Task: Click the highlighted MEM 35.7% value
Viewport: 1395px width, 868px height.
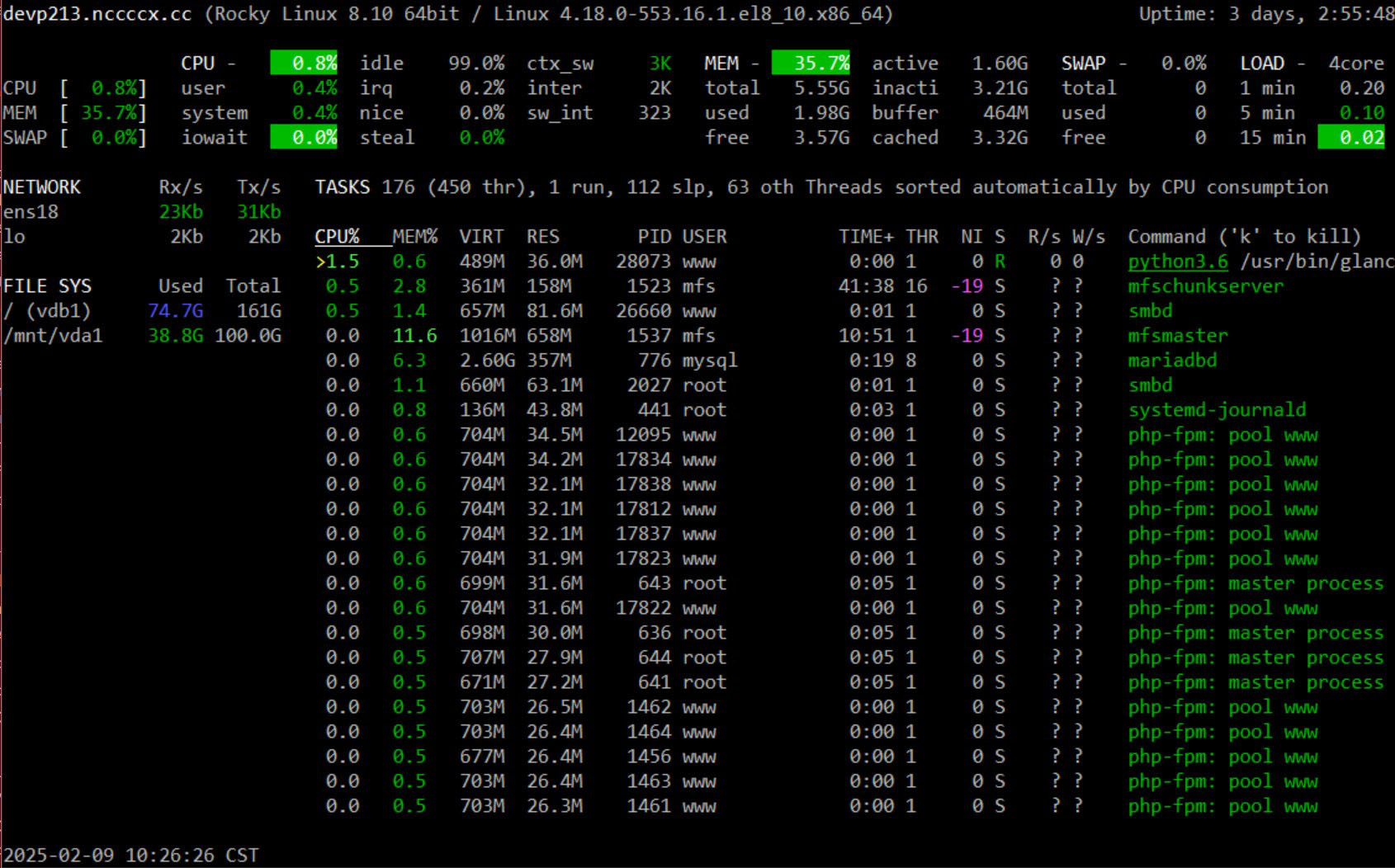Action: pos(811,64)
